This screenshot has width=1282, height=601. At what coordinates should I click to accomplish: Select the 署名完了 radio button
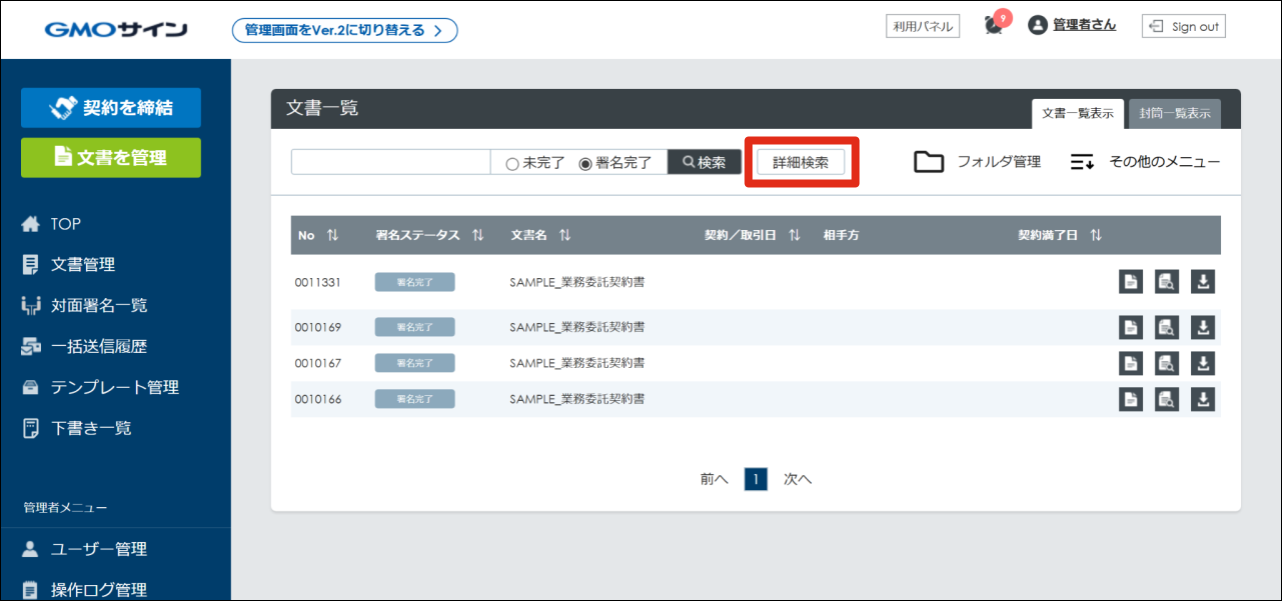pyautogui.click(x=586, y=163)
